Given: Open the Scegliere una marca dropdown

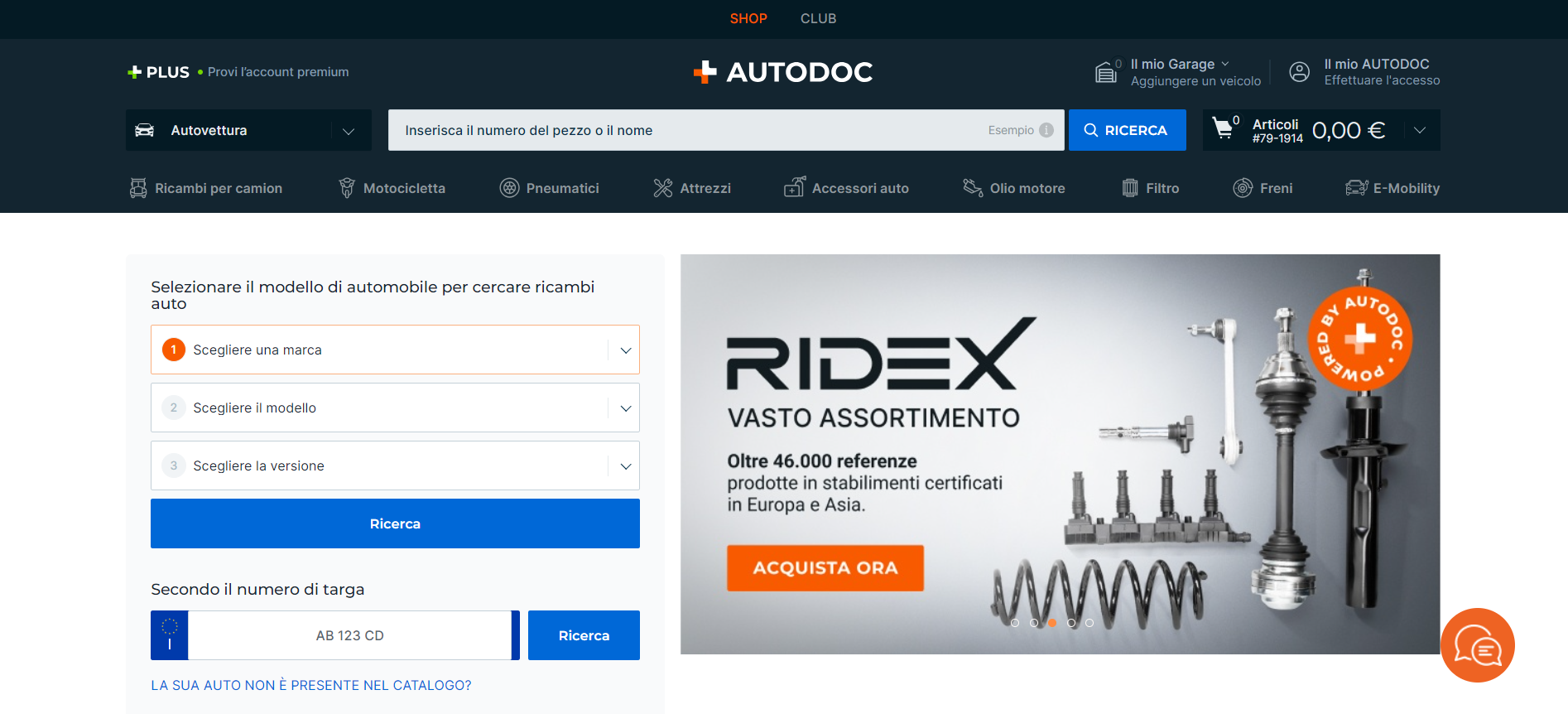Looking at the screenshot, I should (395, 350).
